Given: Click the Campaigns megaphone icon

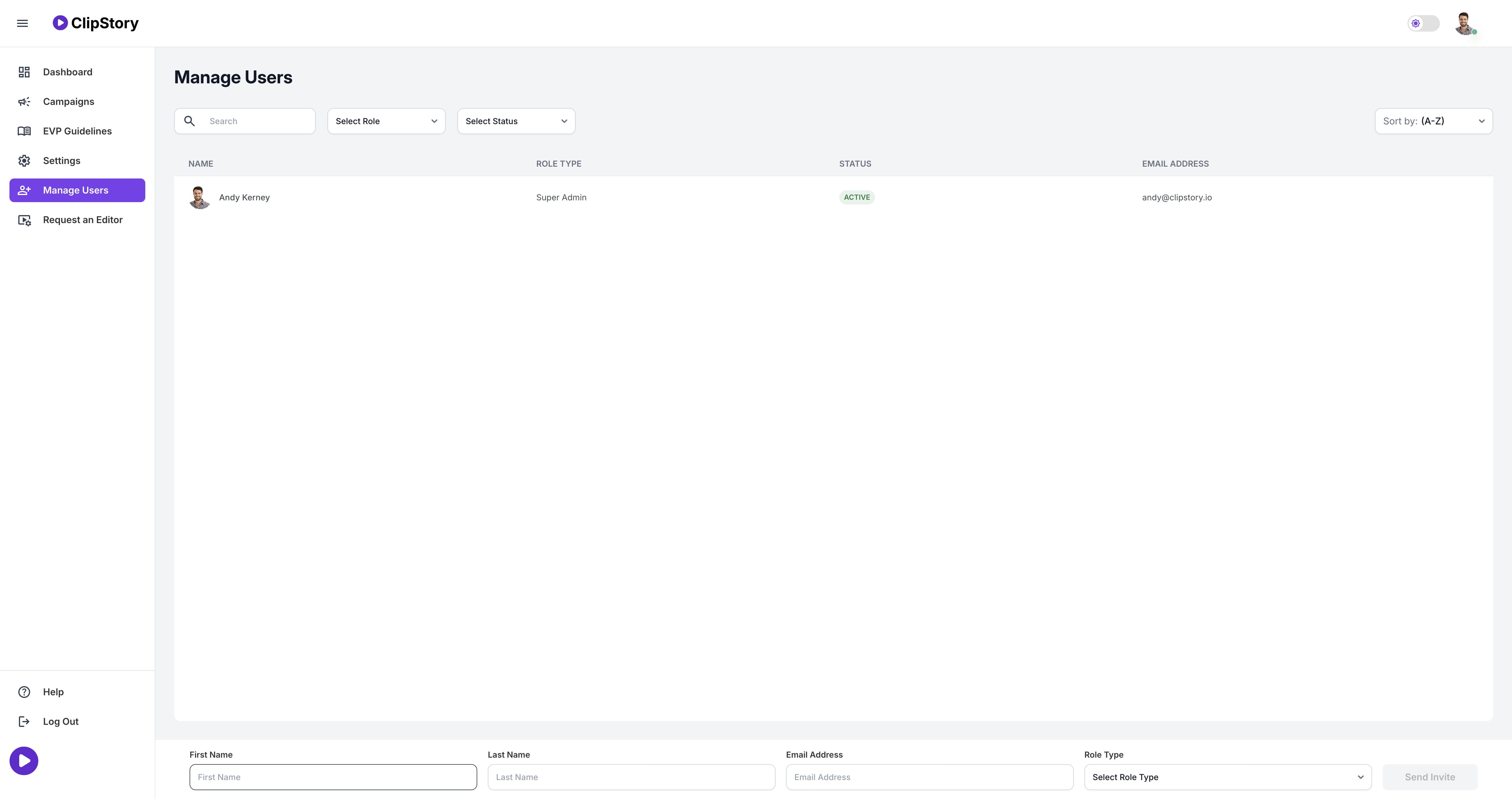Looking at the screenshot, I should click(x=24, y=102).
